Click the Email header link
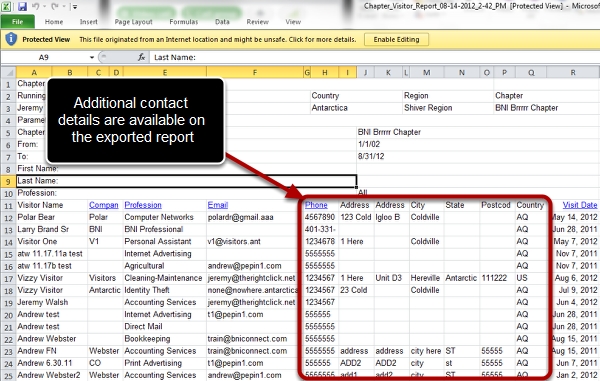Viewport: 600px width, 381px height. tap(218, 205)
